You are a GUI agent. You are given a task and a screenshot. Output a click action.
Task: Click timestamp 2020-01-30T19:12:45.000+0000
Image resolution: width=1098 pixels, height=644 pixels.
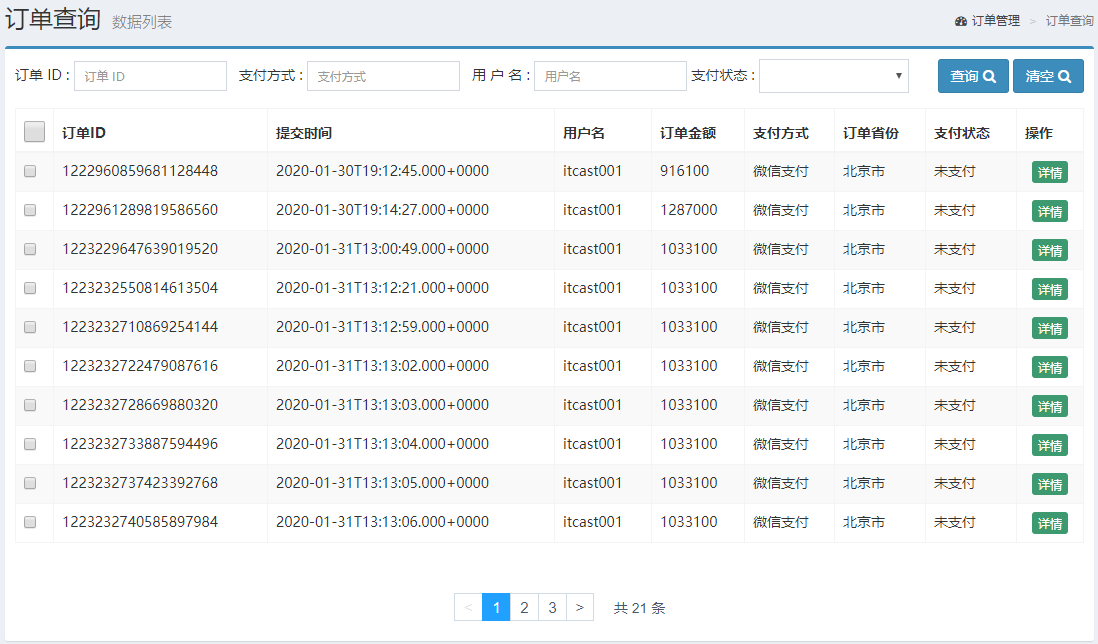pos(382,171)
